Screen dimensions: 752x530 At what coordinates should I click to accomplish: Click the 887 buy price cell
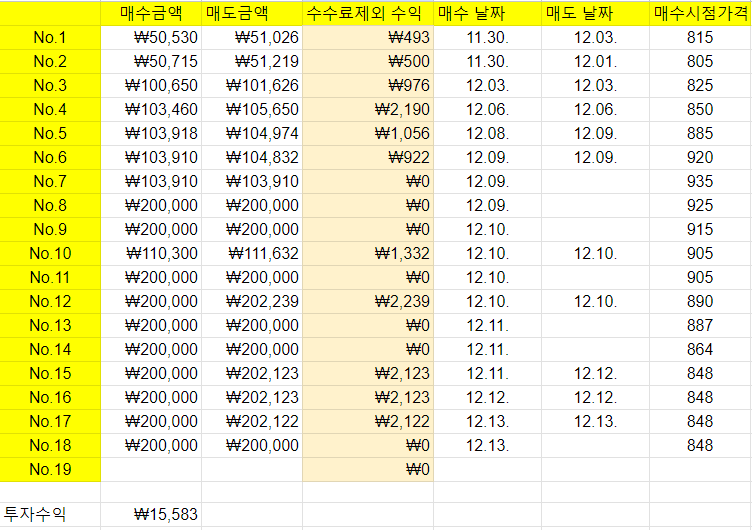pos(700,325)
